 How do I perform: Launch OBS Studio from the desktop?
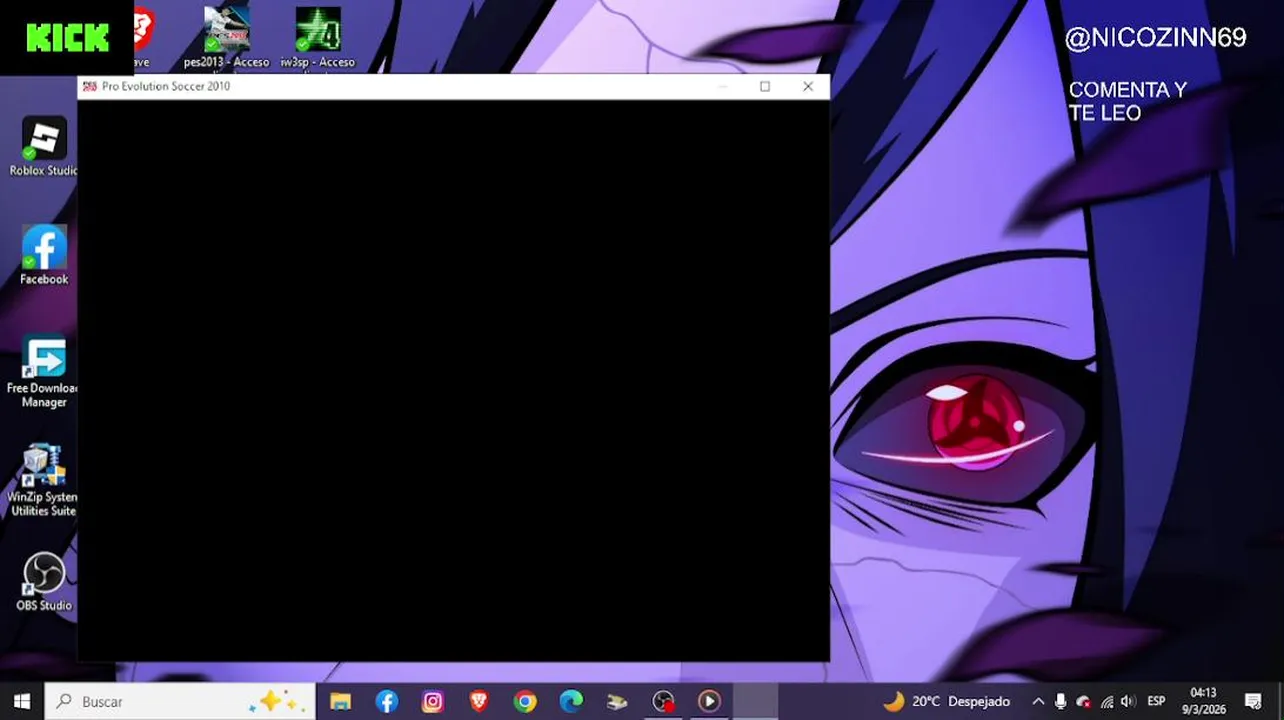click(44, 581)
